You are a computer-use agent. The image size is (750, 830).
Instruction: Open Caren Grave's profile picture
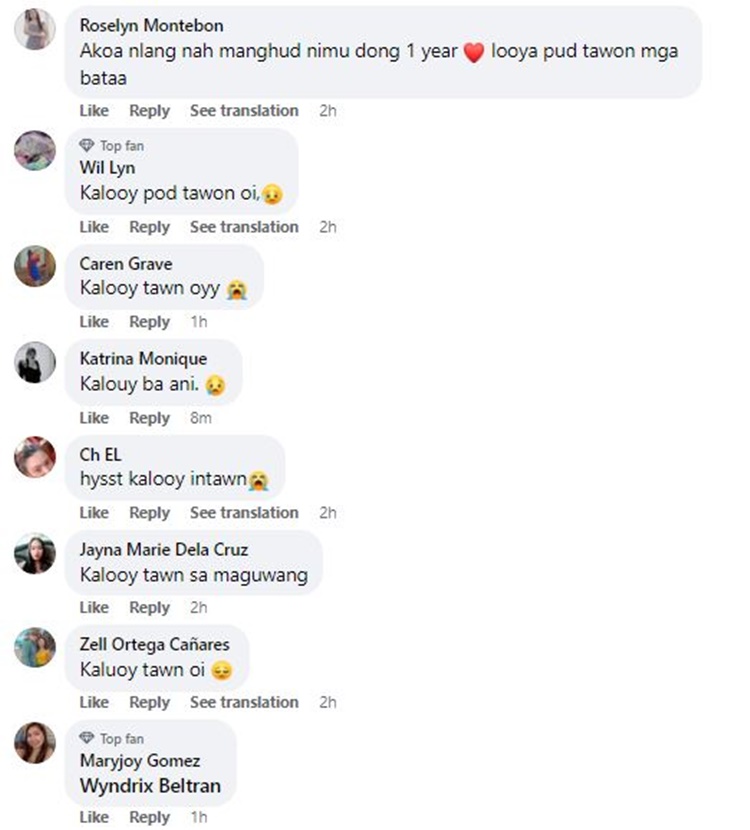(35, 267)
